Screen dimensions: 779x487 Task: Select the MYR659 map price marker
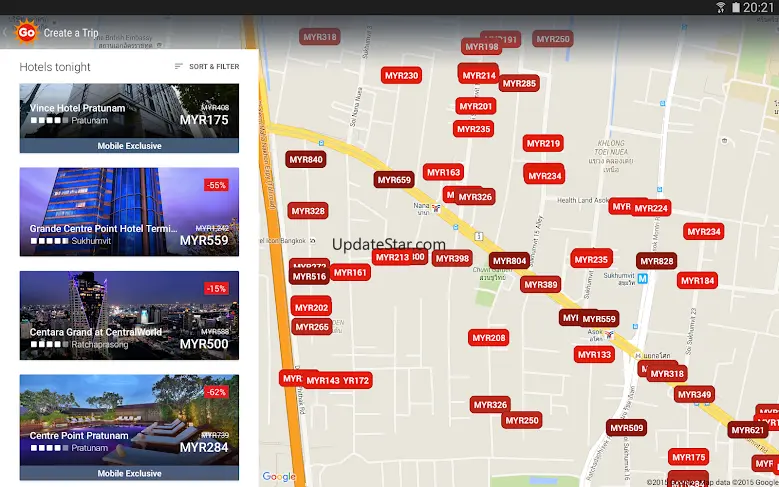(394, 180)
